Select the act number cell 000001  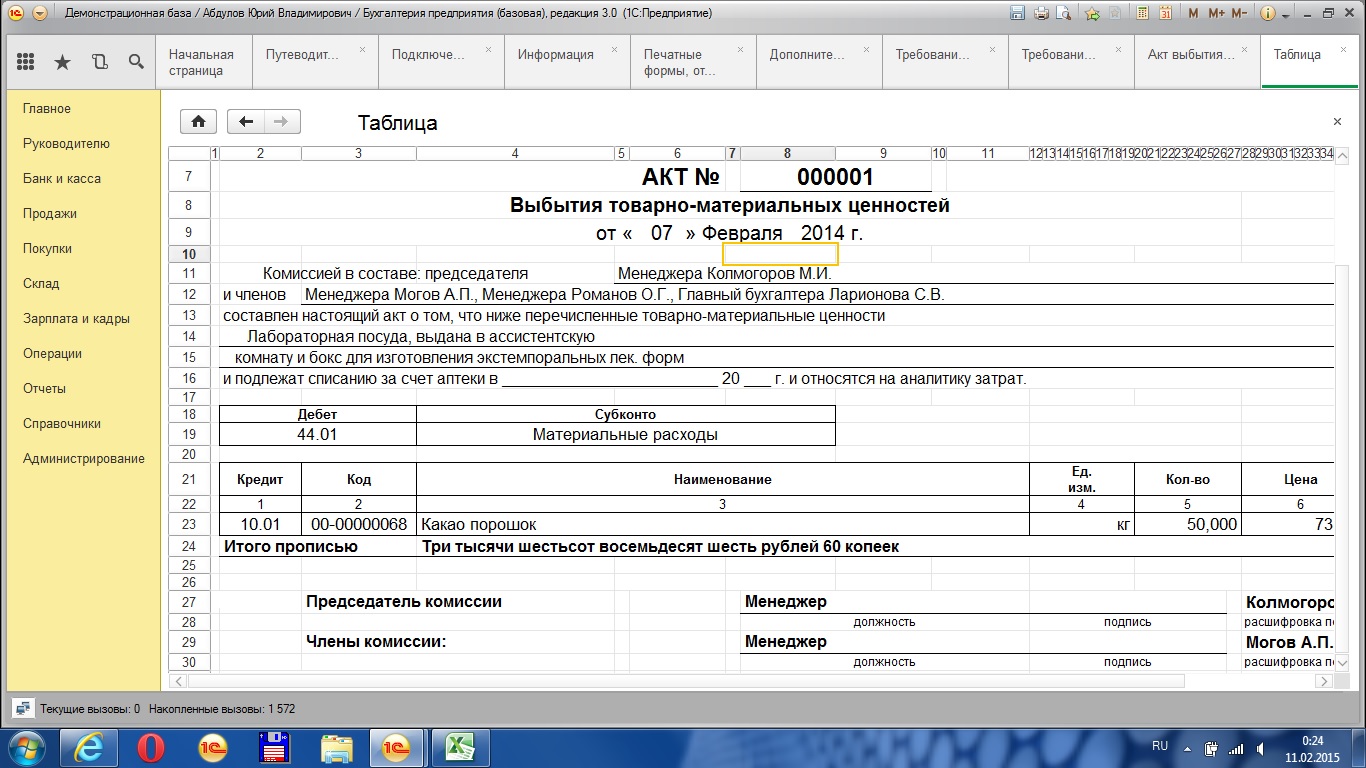click(x=835, y=177)
